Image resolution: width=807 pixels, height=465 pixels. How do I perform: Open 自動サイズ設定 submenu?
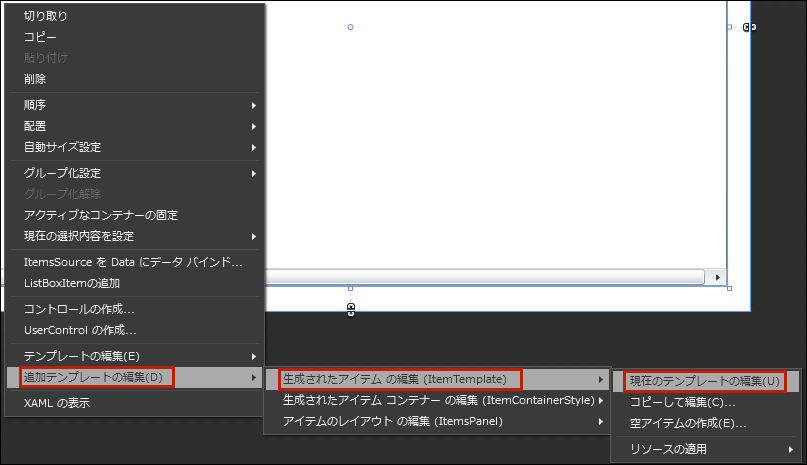pyautogui.click(x=135, y=147)
